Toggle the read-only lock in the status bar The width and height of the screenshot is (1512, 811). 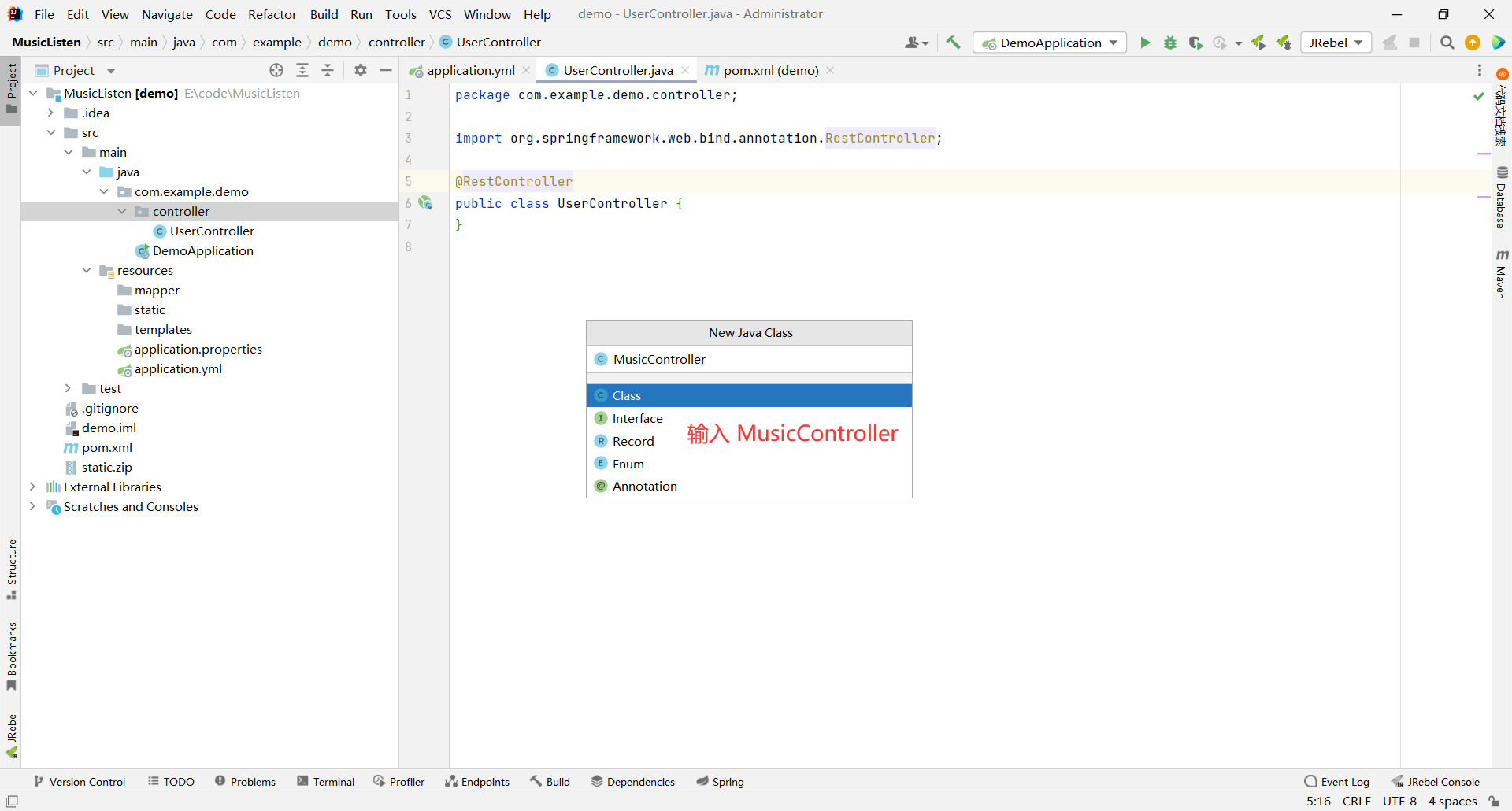pos(1494,802)
